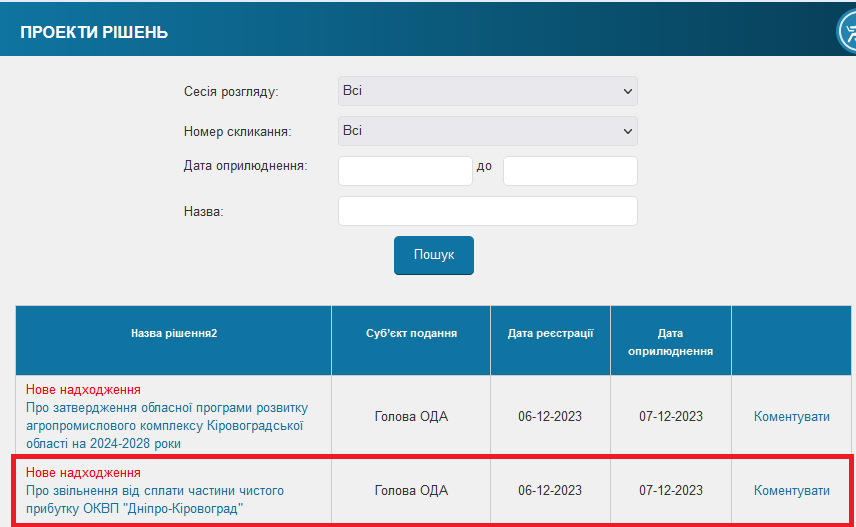Click the Номер скликання dropdown arrow

pyautogui.click(x=628, y=131)
